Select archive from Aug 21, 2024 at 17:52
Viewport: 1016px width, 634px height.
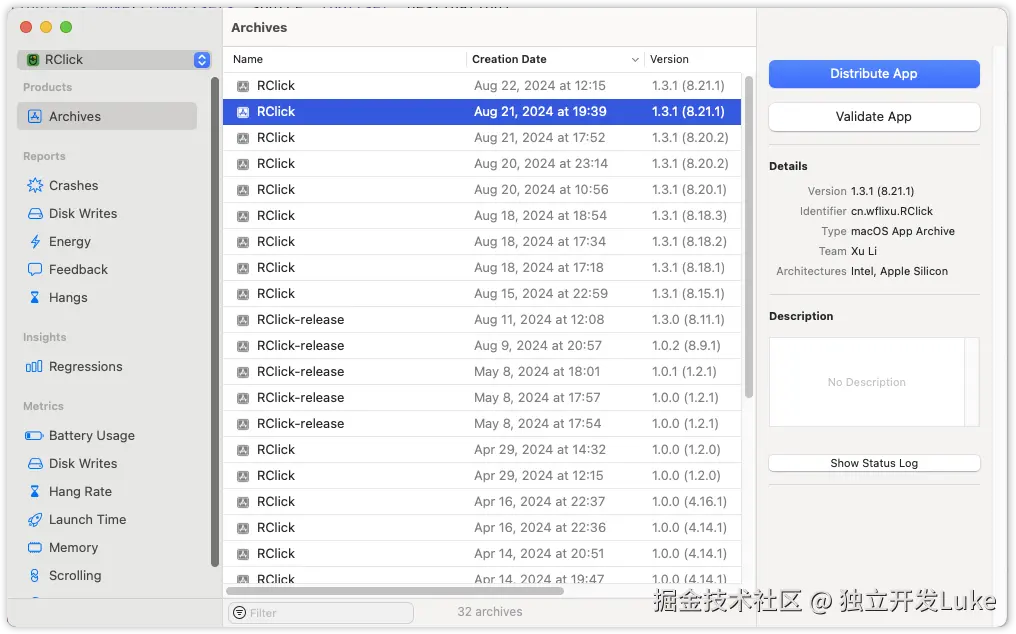point(481,137)
